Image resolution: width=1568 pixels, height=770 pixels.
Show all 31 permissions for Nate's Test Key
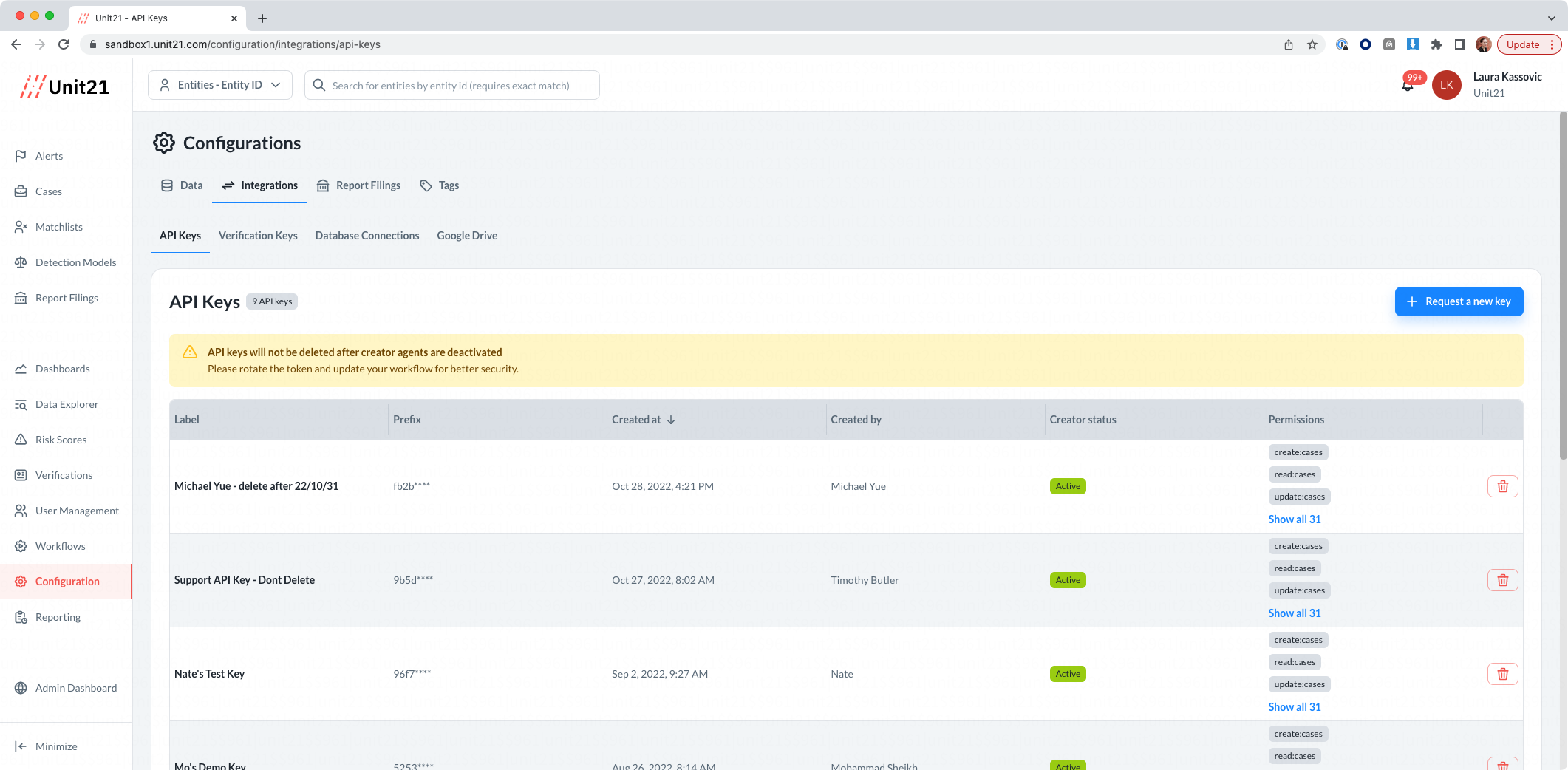[1294, 707]
